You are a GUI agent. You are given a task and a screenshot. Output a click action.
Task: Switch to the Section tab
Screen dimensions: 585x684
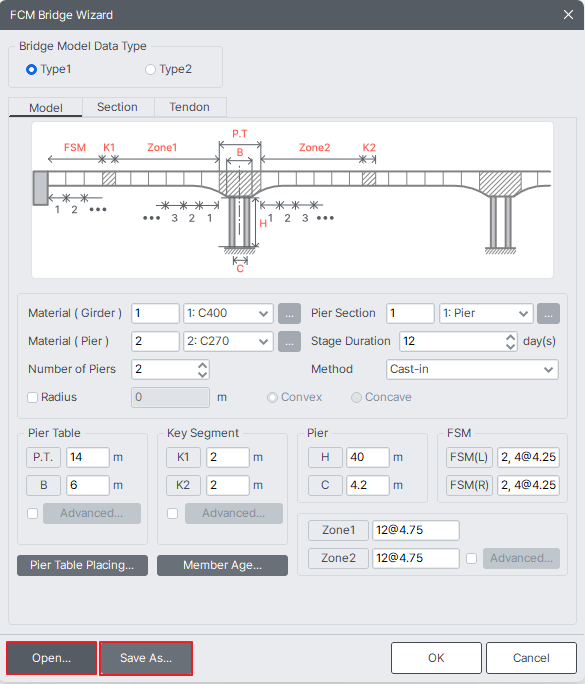point(117,107)
